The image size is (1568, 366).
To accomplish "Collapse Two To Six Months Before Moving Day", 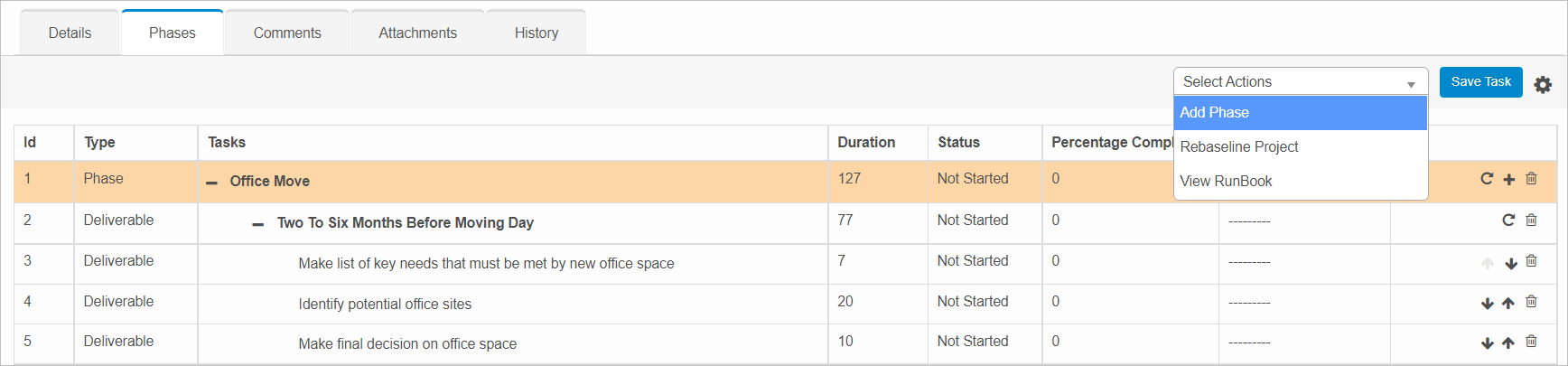I will [x=258, y=224].
